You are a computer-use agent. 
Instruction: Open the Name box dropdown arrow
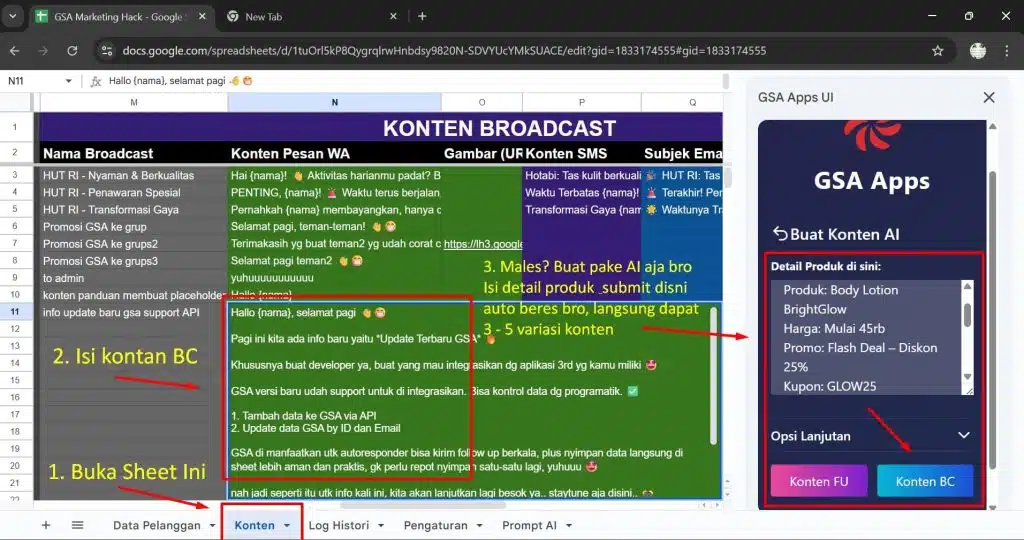pyautogui.click(x=69, y=81)
